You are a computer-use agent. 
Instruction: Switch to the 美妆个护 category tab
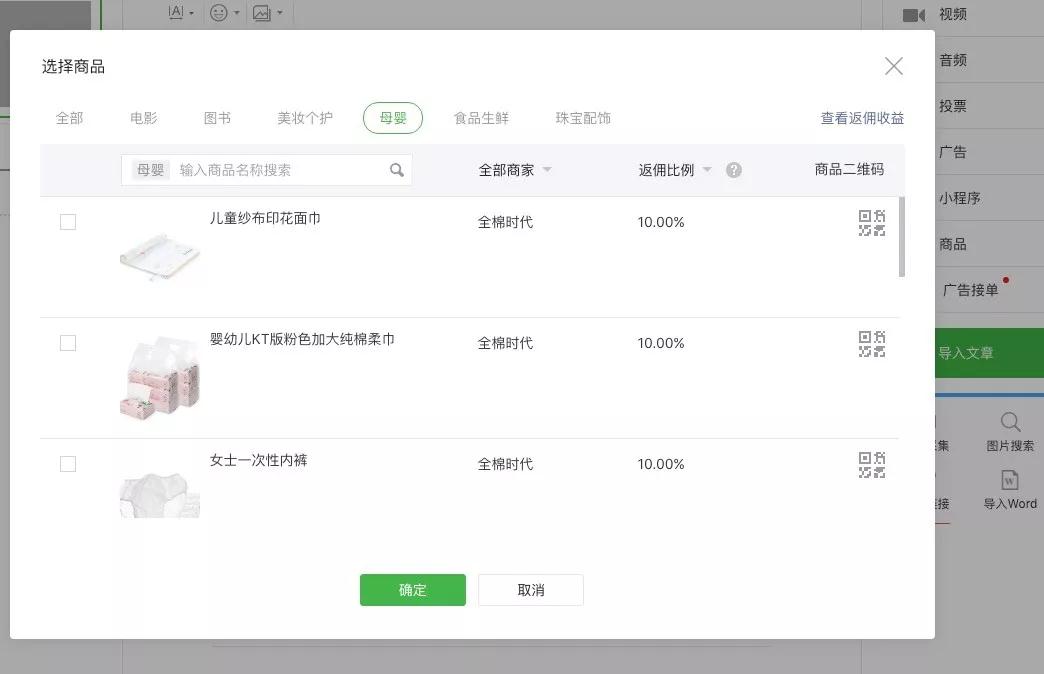point(305,118)
